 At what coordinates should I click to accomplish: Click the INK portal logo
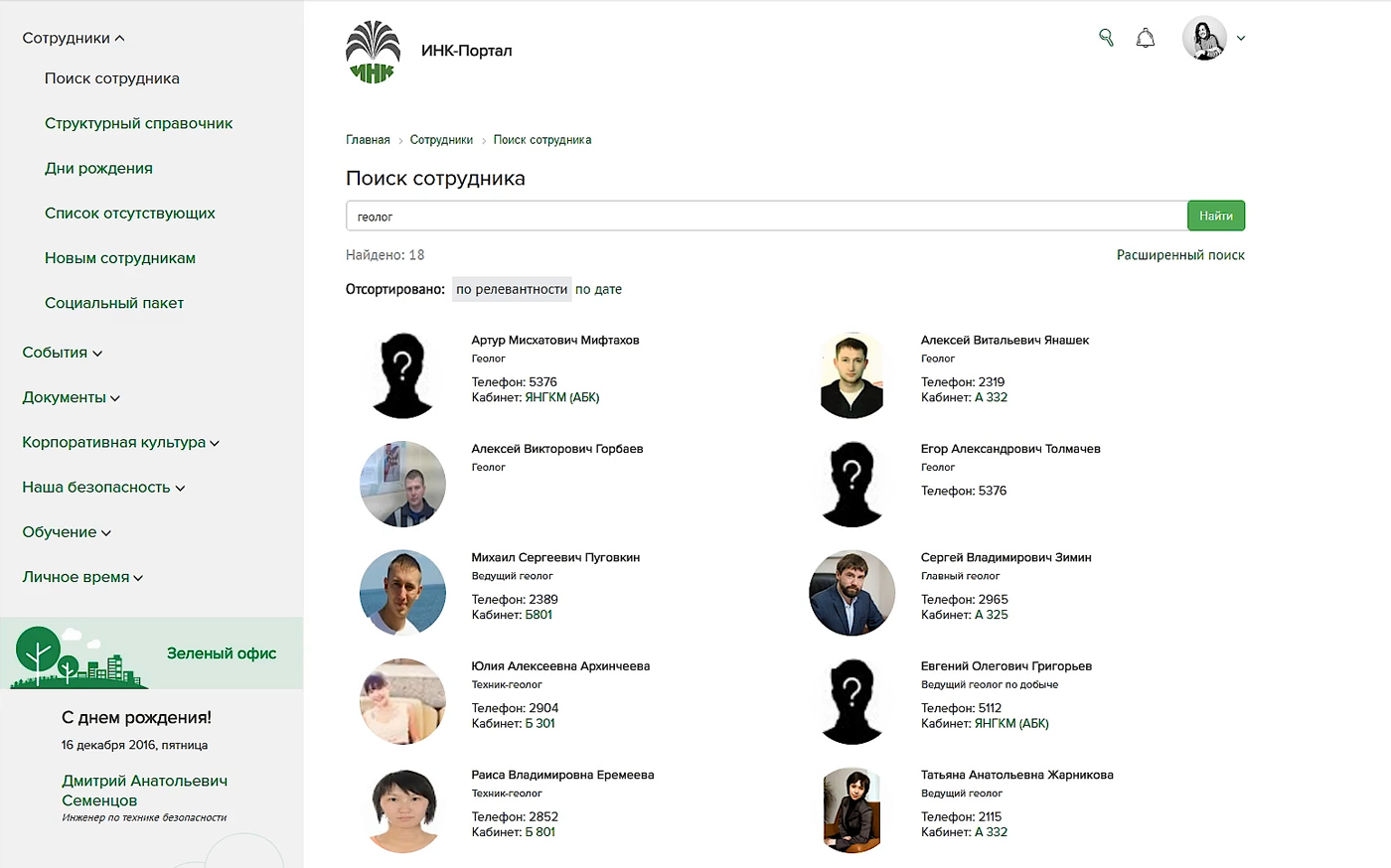click(x=373, y=52)
